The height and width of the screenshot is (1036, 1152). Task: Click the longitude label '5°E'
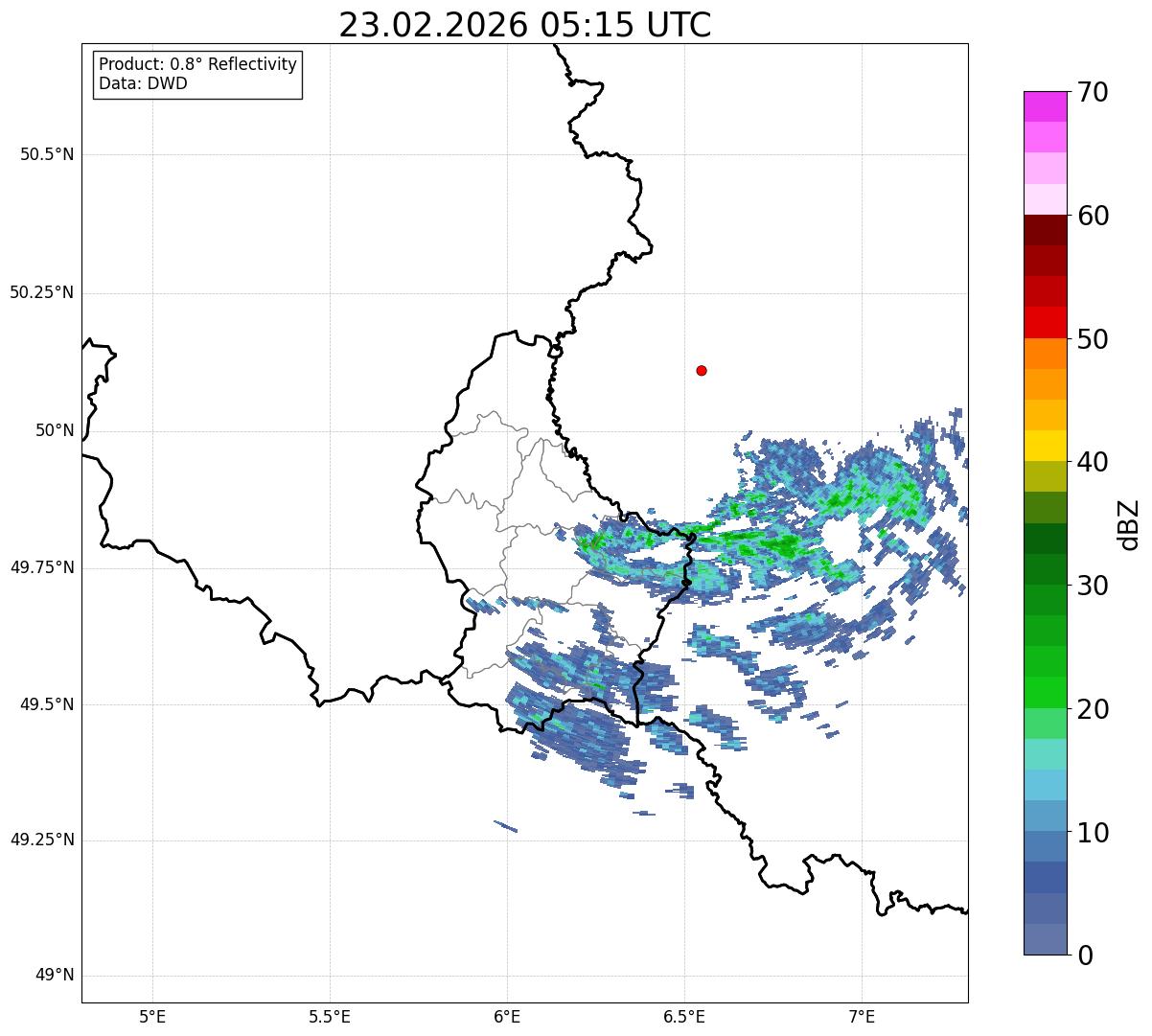click(x=152, y=1017)
